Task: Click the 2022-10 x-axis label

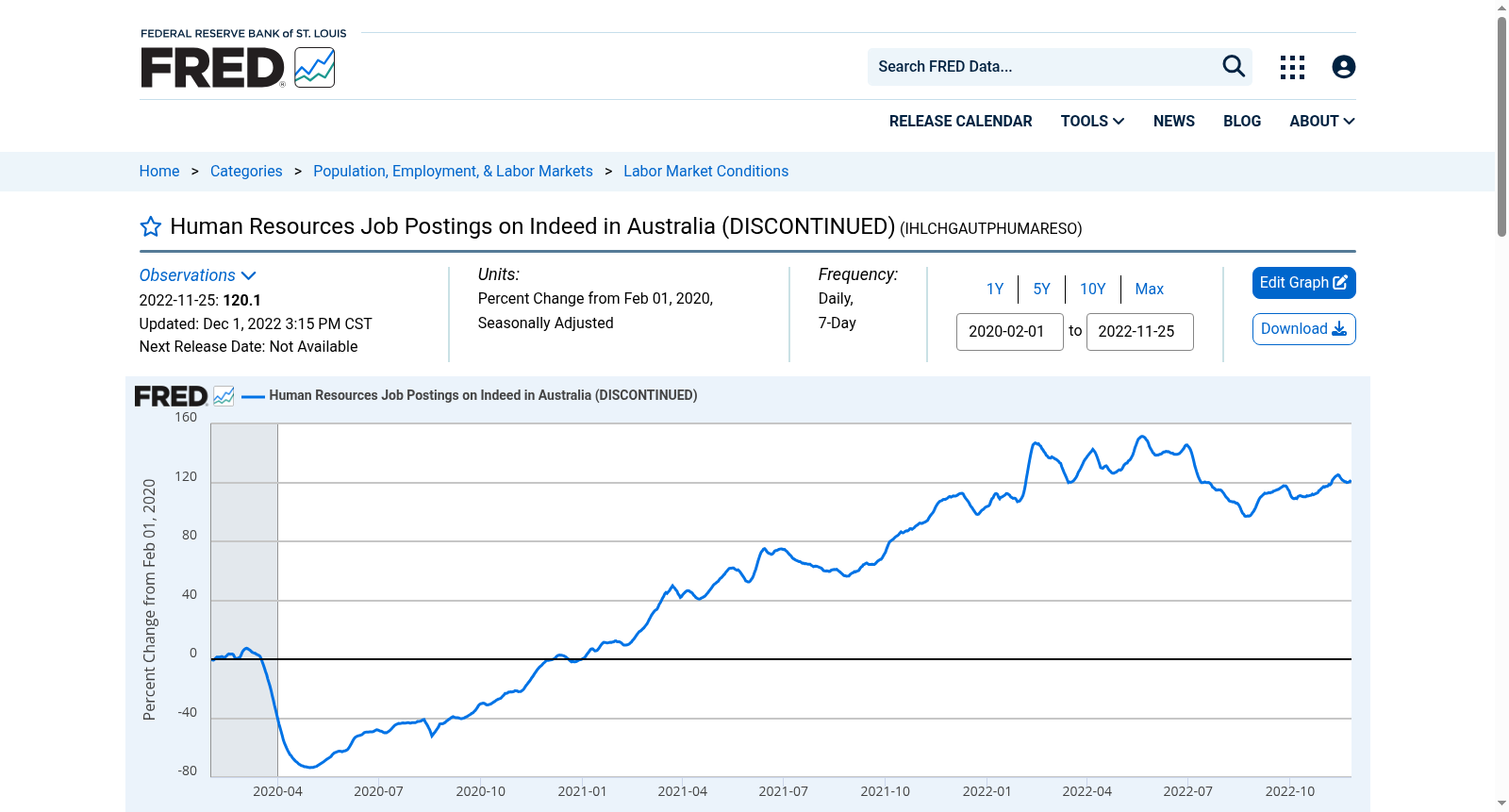Action: (x=1289, y=792)
